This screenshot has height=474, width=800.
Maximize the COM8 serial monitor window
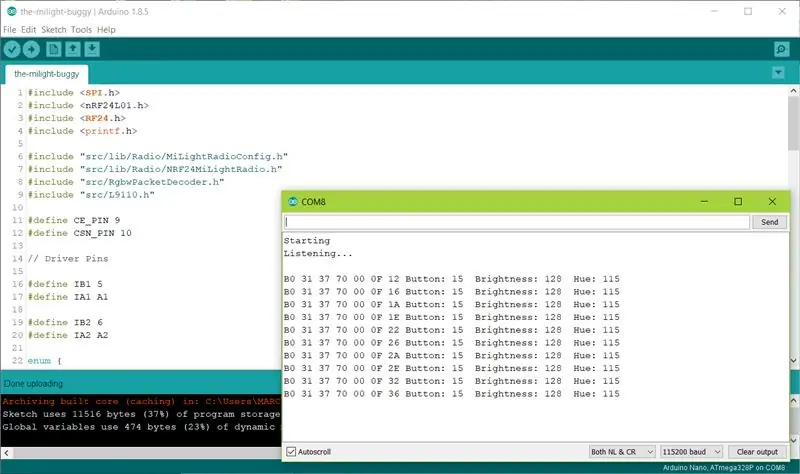pos(738,202)
